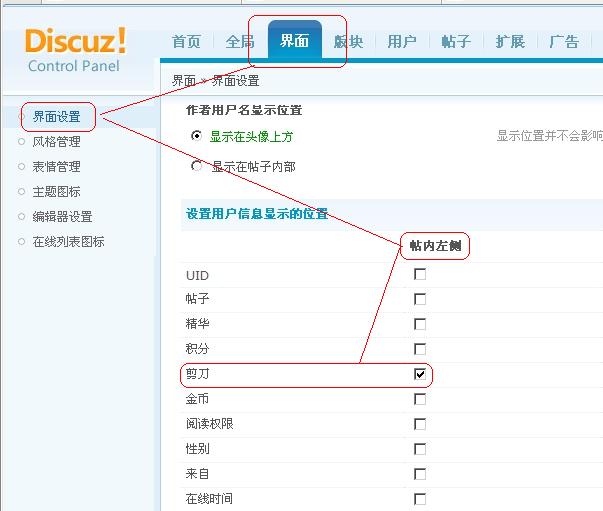Image resolution: width=603 pixels, height=511 pixels.
Task: Open 在线列表图标 in the sidebar
Action: (68, 242)
